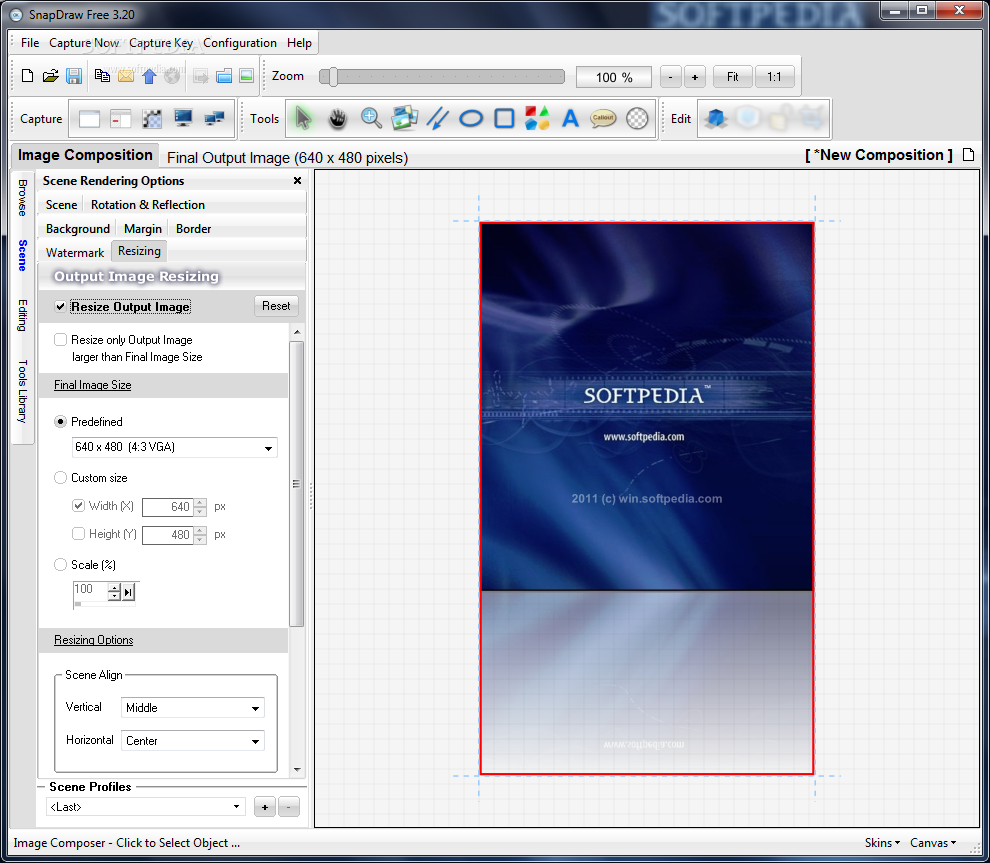Open the Vertical align Middle dropdown
Screen dimensions: 990x863
point(193,708)
